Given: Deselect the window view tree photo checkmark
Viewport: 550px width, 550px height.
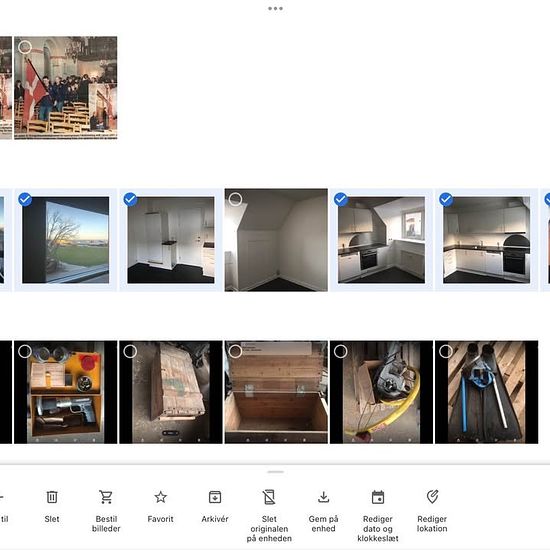Looking at the screenshot, I should click(x=25, y=199).
